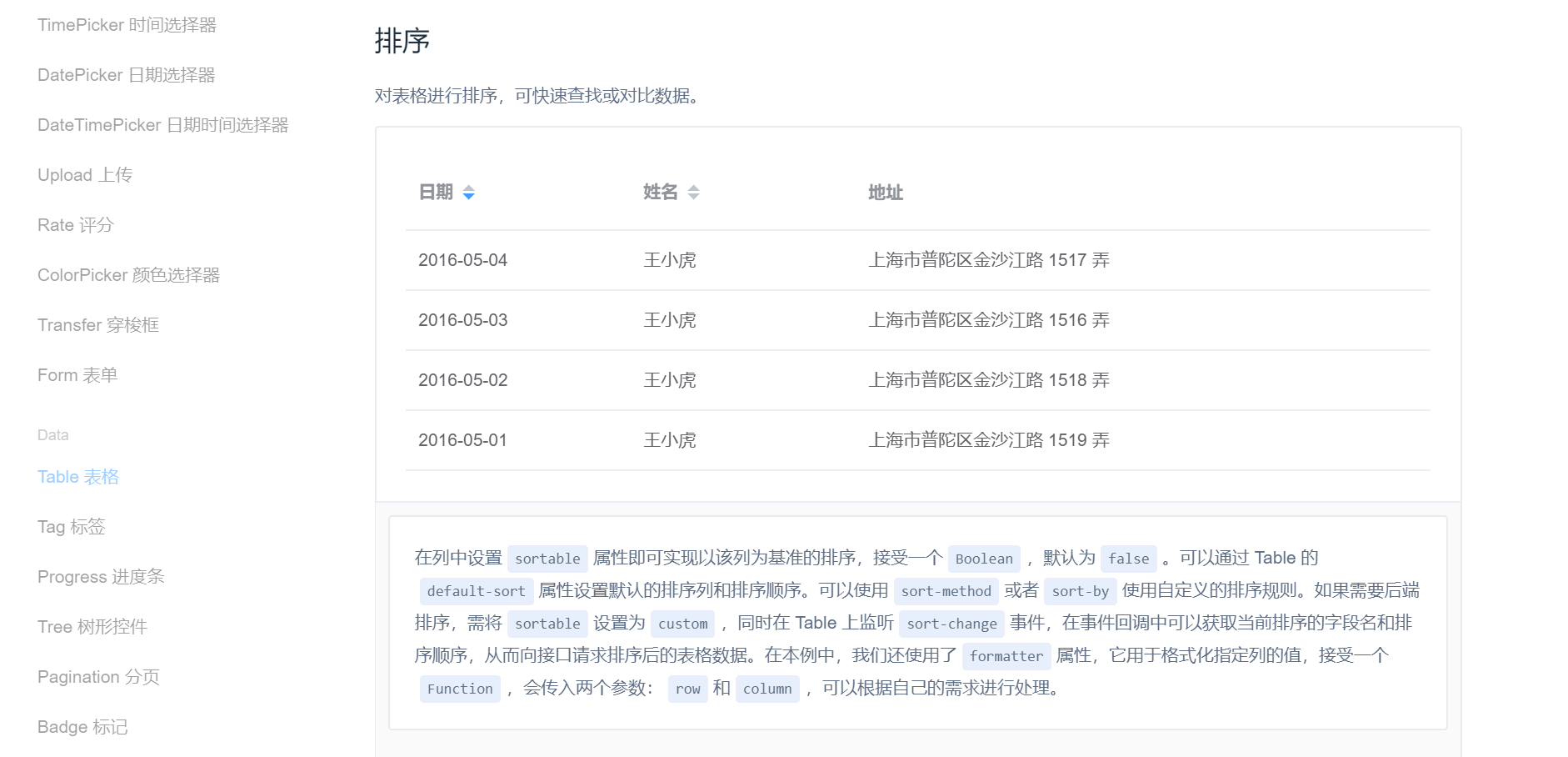Select the sortable code tag in the description

[x=547, y=558]
